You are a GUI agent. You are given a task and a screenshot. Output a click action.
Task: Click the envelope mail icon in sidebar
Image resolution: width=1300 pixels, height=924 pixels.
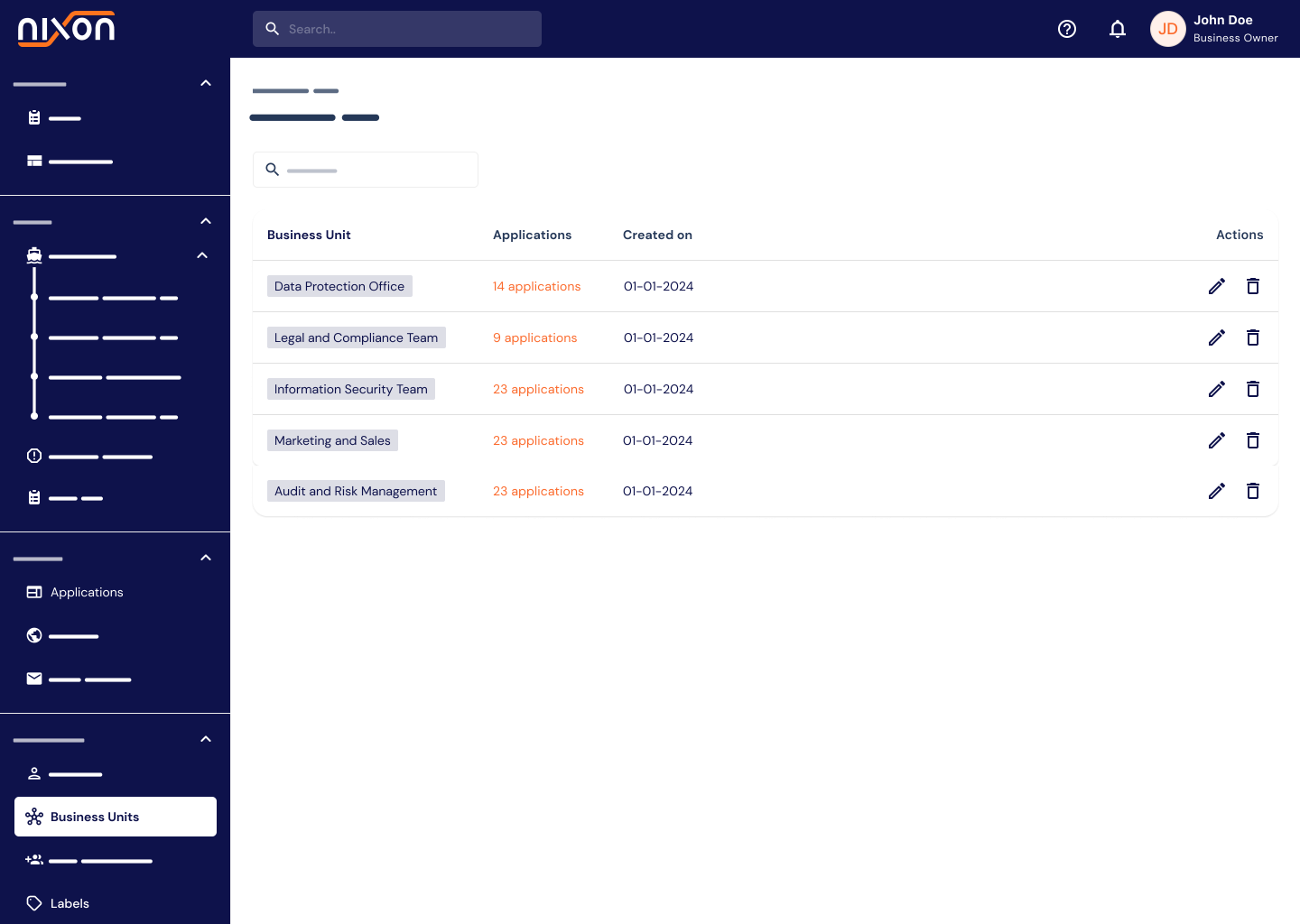coord(34,679)
